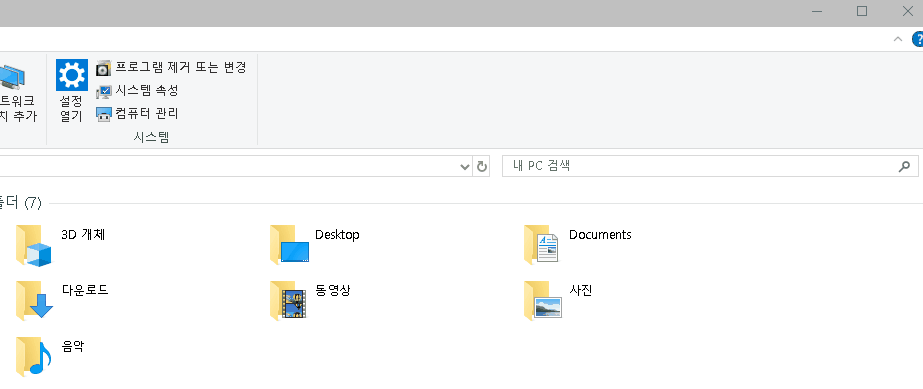Image resolution: width=923 pixels, height=389 pixels.
Task: Click the 사진 folder name
Action: point(580,290)
